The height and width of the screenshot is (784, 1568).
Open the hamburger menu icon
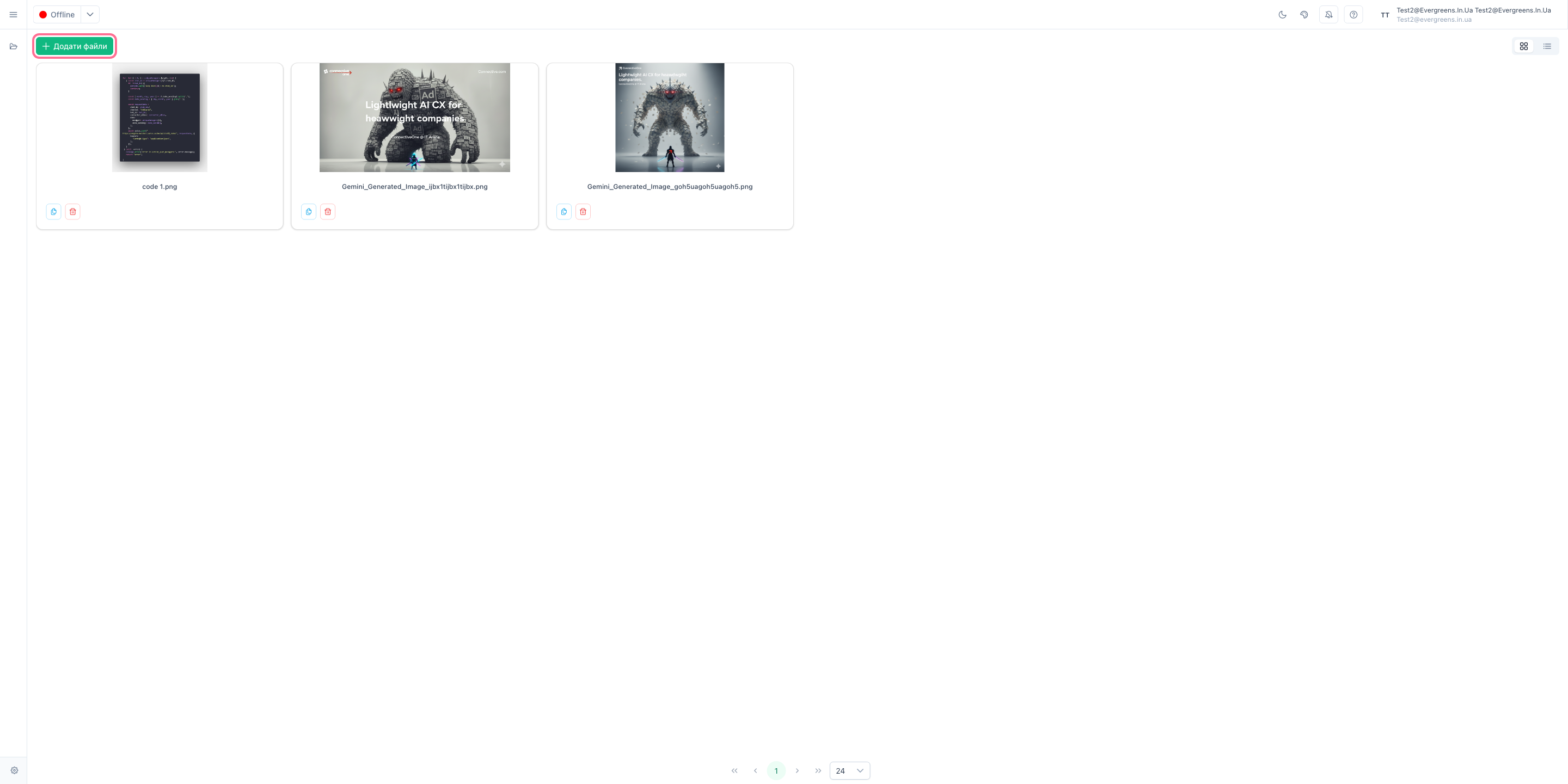coord(13,14)
